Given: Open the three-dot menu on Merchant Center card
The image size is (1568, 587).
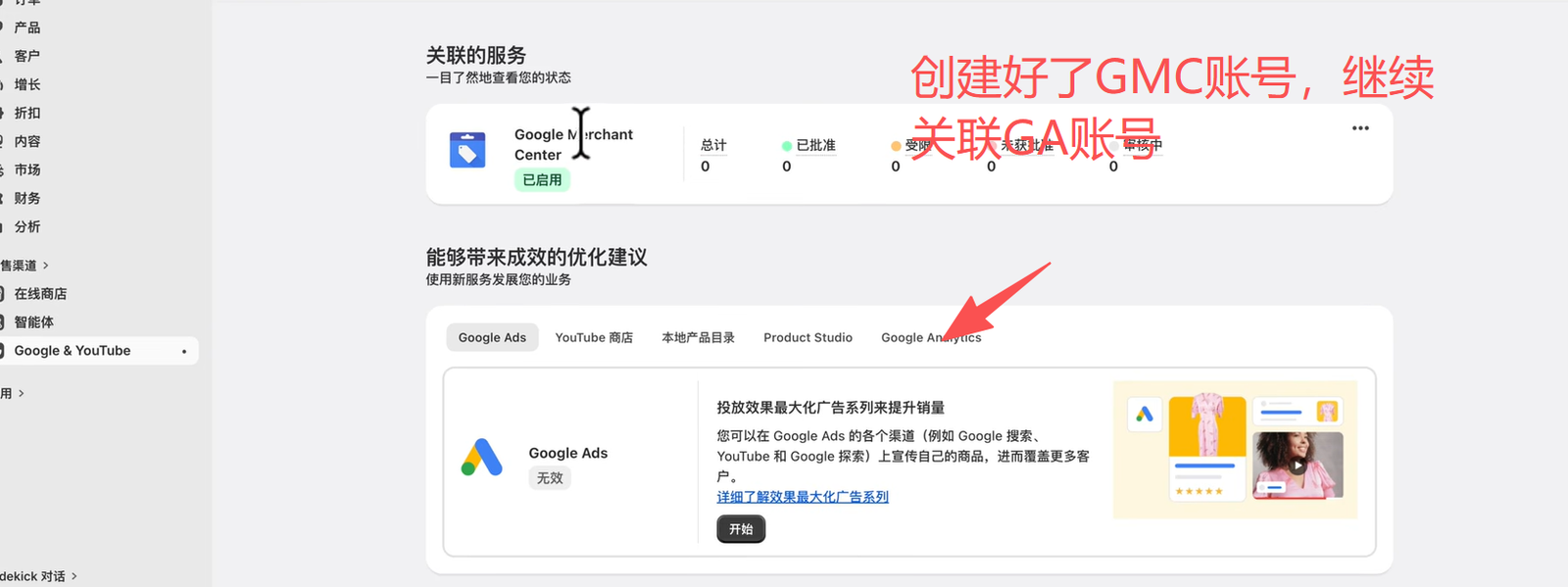Looking at the screenshot, I should tap(1360, 128).
